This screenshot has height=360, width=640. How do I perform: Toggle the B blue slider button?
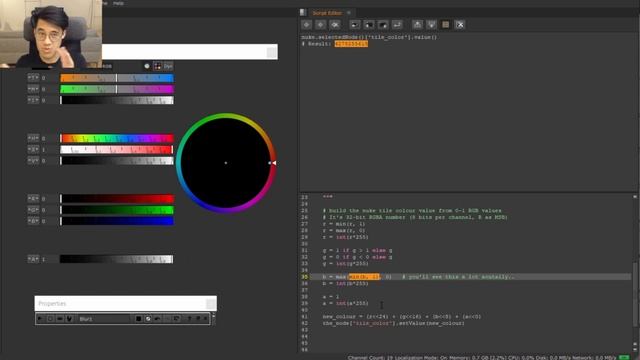[x=33, y=220]
